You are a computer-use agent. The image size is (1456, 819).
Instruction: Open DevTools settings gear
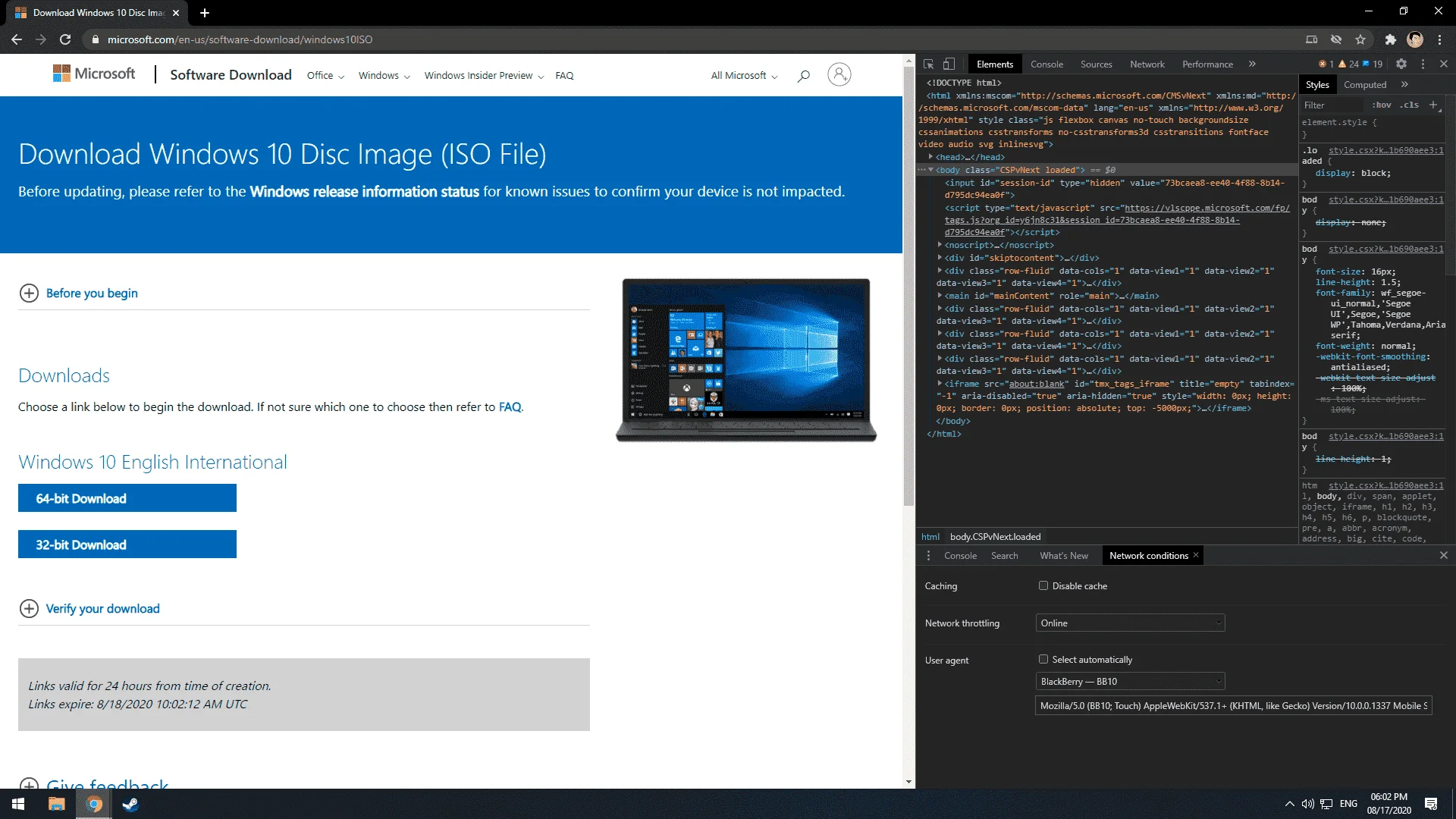click(1401, 64)
